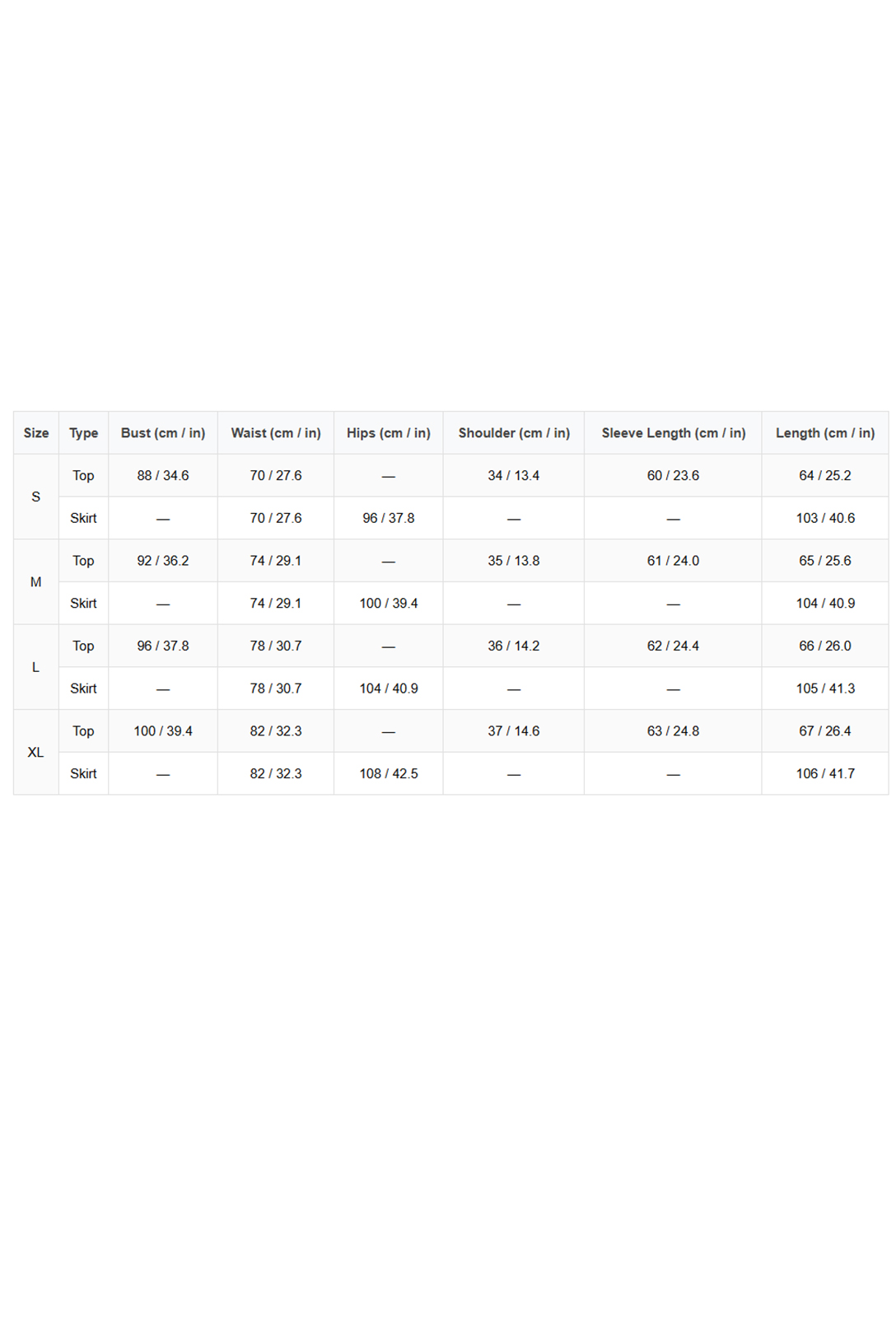Click the size XL row label
This screenshot has width=896, height=1344.
coord(36,753)
